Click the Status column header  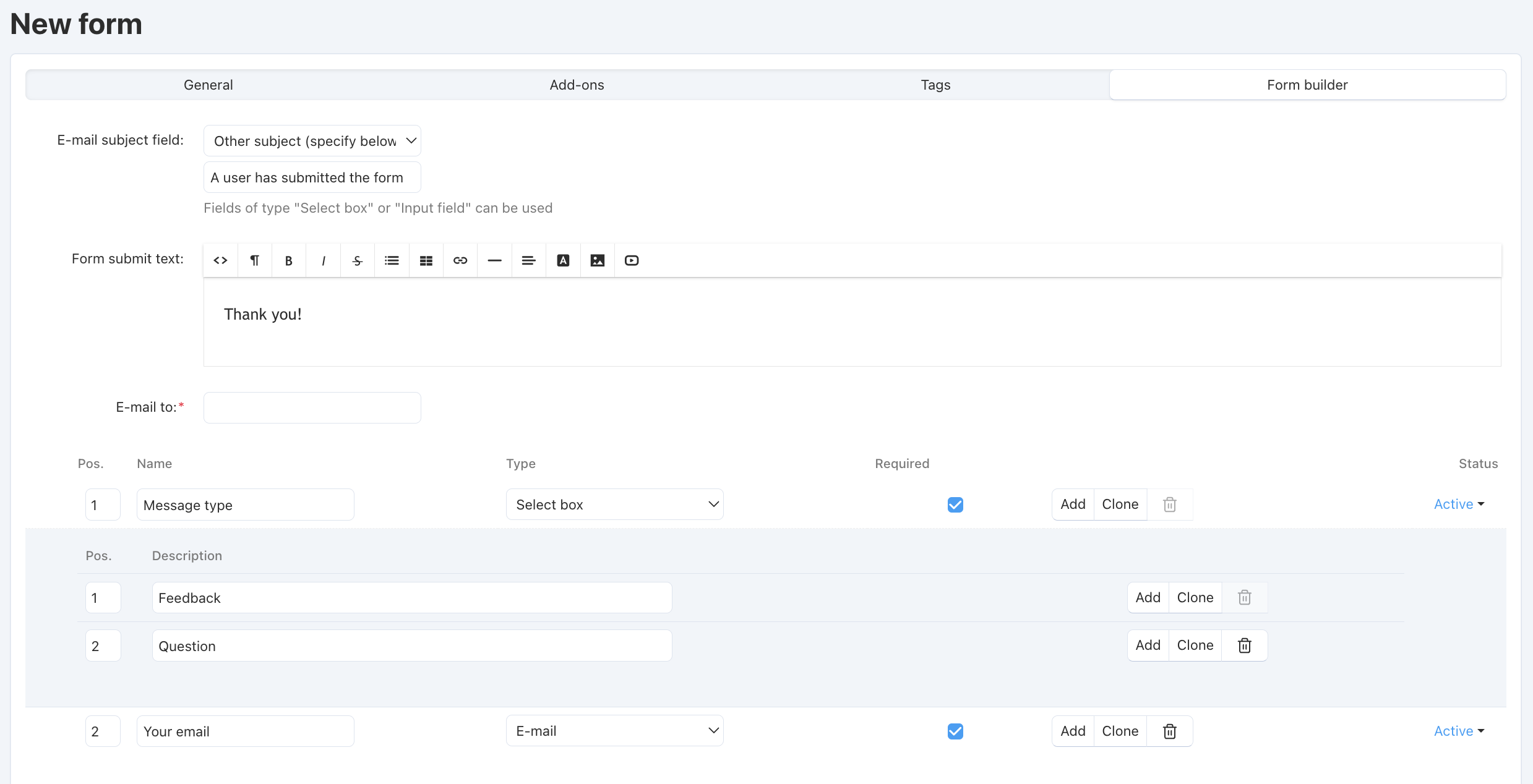(x=1478, y=464)
